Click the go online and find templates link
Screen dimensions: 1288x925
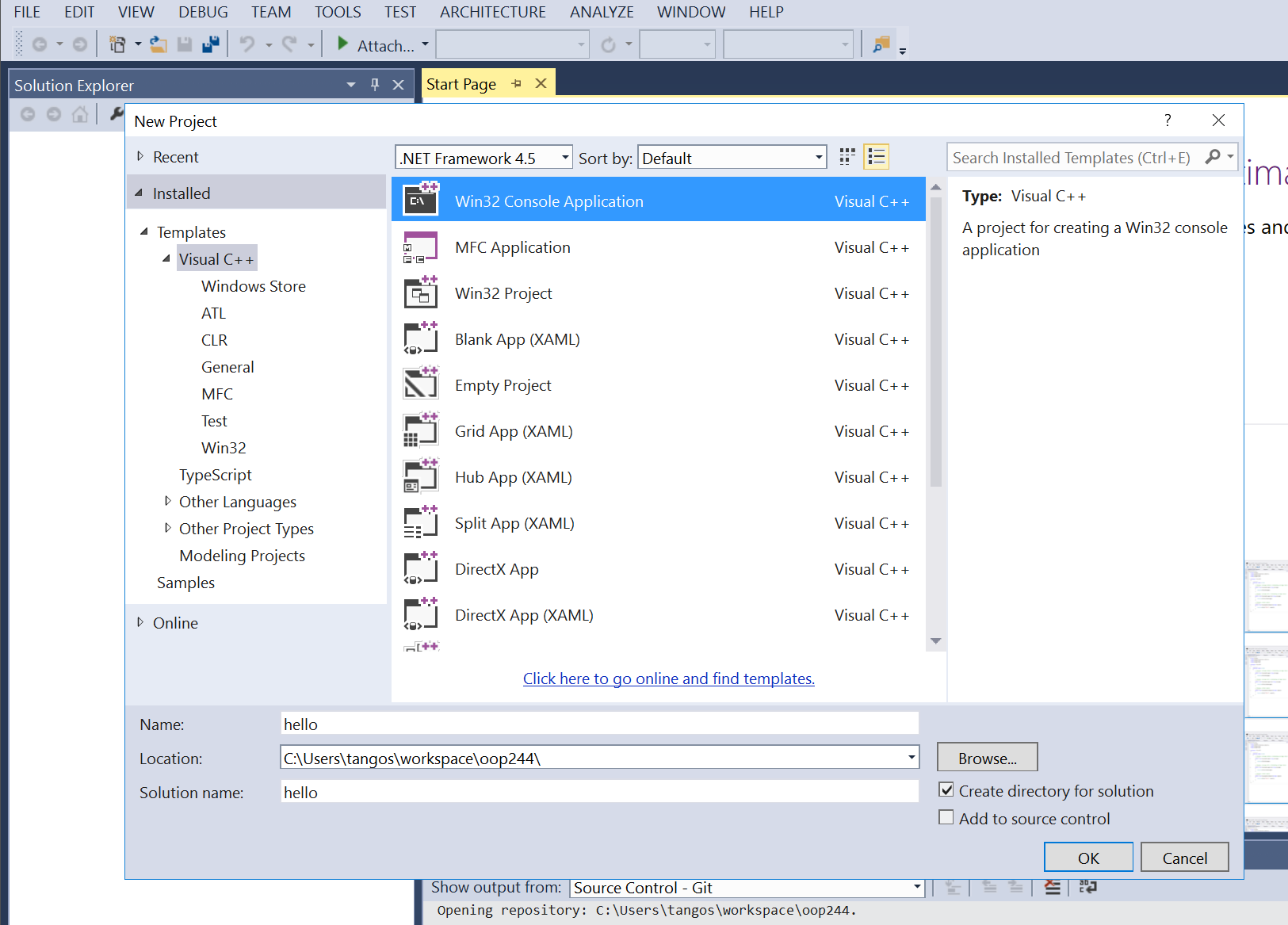pos(668,678)
